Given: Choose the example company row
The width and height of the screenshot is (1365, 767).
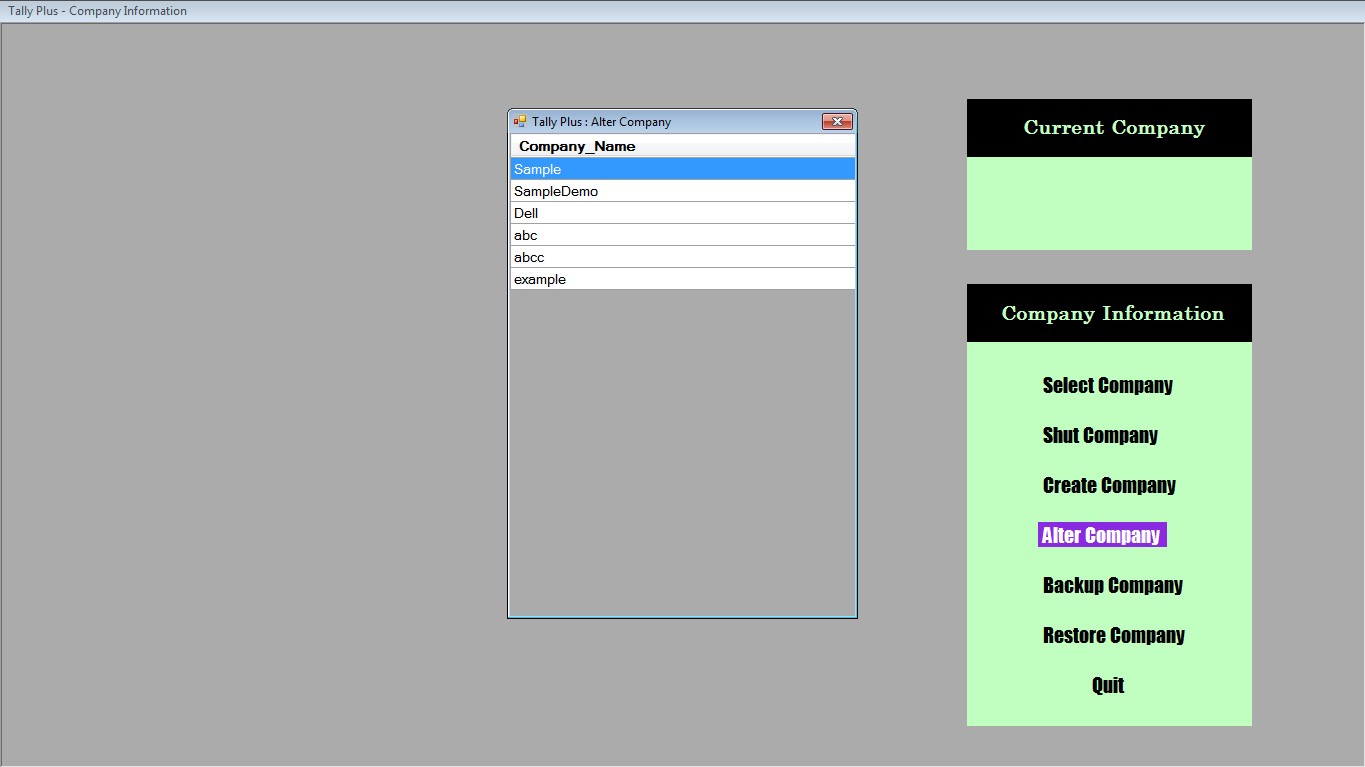Looking at the screenshot, I should coord(683,279).
